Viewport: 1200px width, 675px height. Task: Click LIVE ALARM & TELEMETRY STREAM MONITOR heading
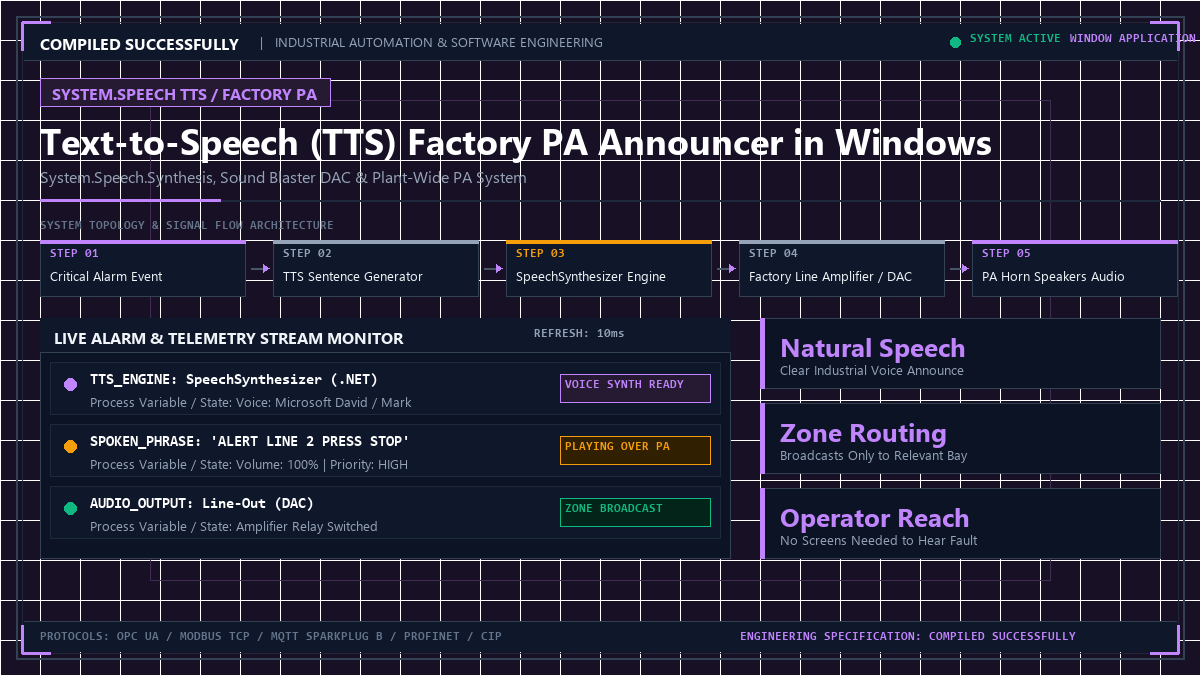(x=229, y=339)
